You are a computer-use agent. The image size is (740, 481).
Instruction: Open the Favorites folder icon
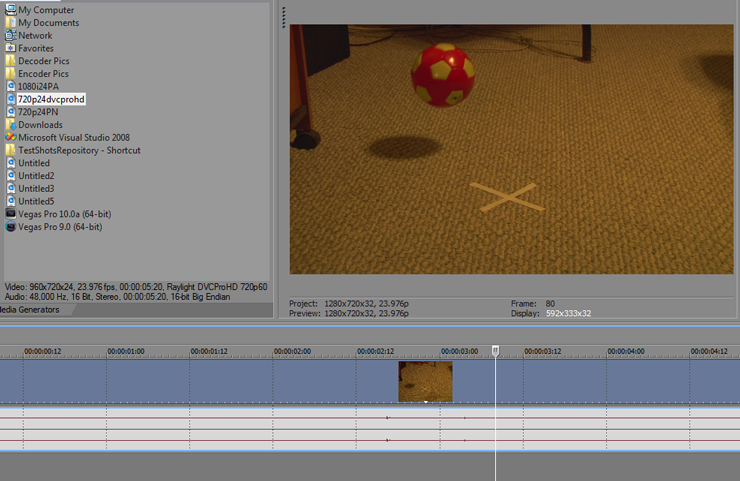pyautogui.click(x=10, y=48)
